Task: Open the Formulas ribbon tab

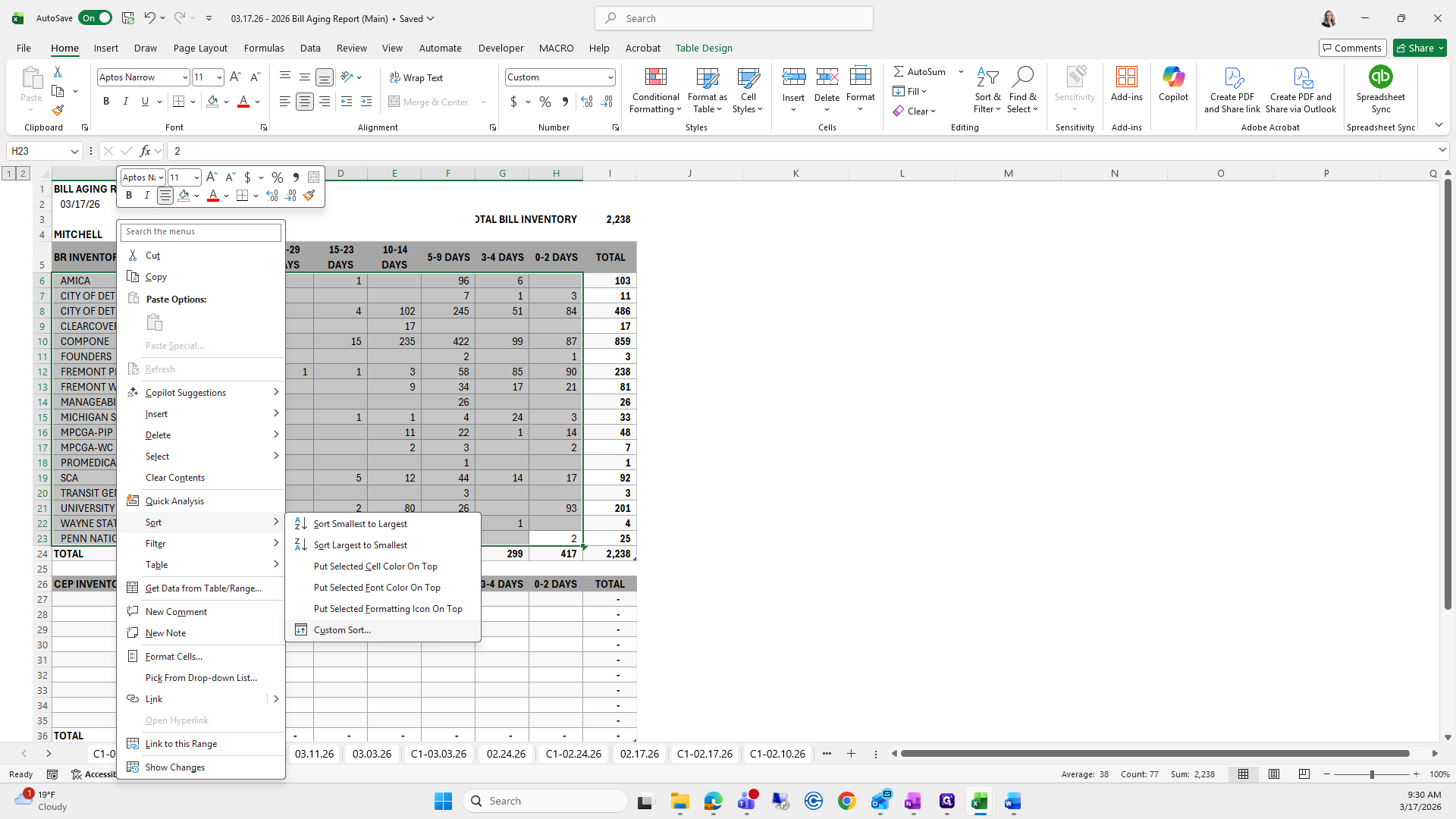Action: pyautogui.click(x=264, y=48)
